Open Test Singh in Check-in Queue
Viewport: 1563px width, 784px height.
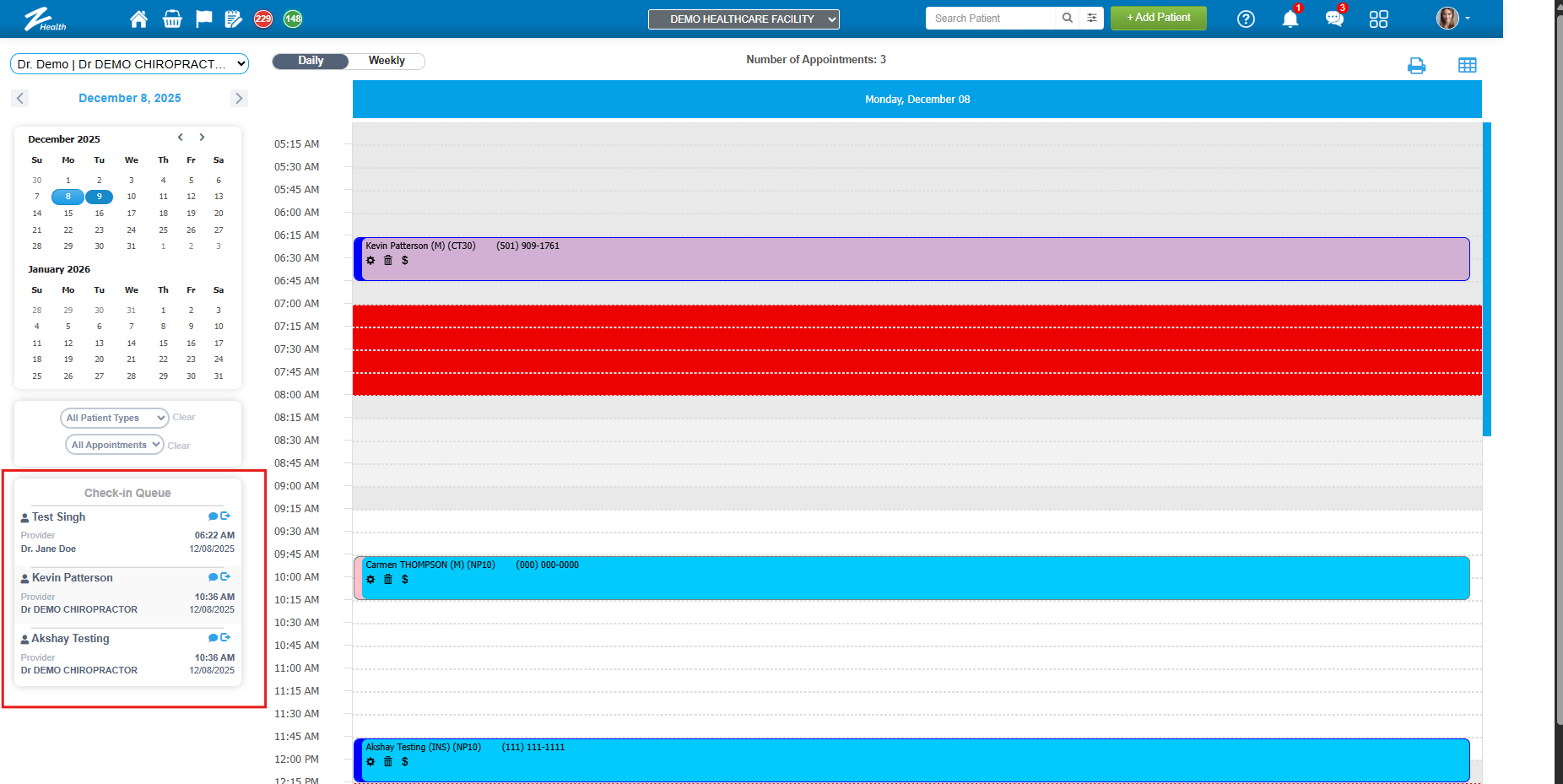tap(59, 517)
